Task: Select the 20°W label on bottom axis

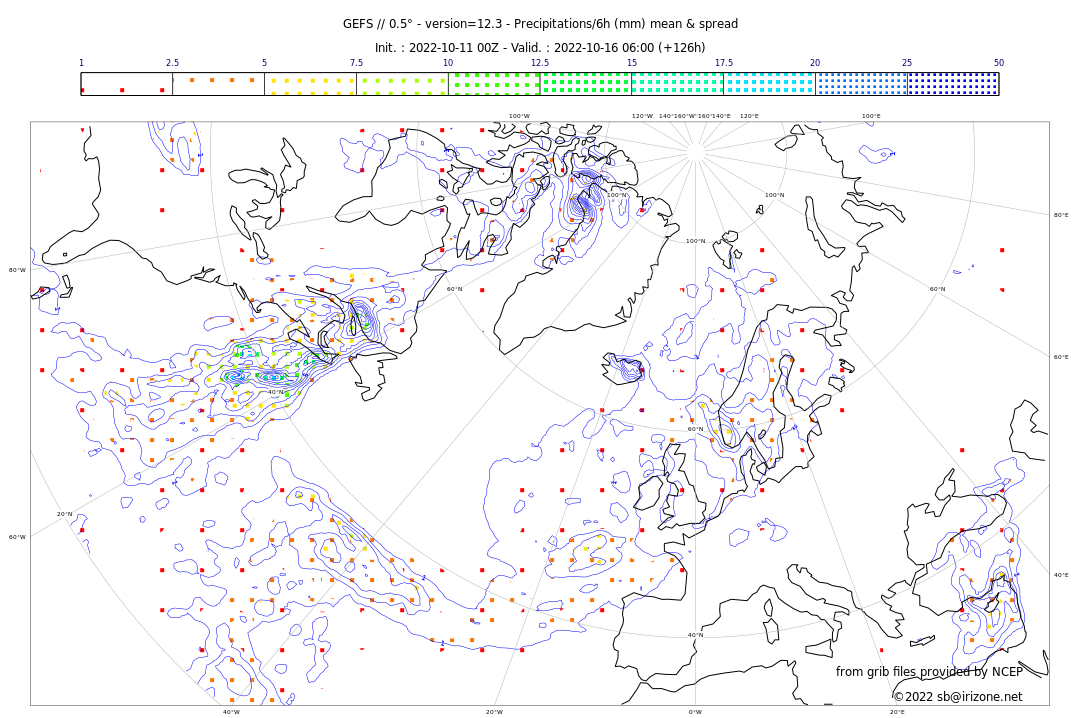Action: tap(494, 712)
